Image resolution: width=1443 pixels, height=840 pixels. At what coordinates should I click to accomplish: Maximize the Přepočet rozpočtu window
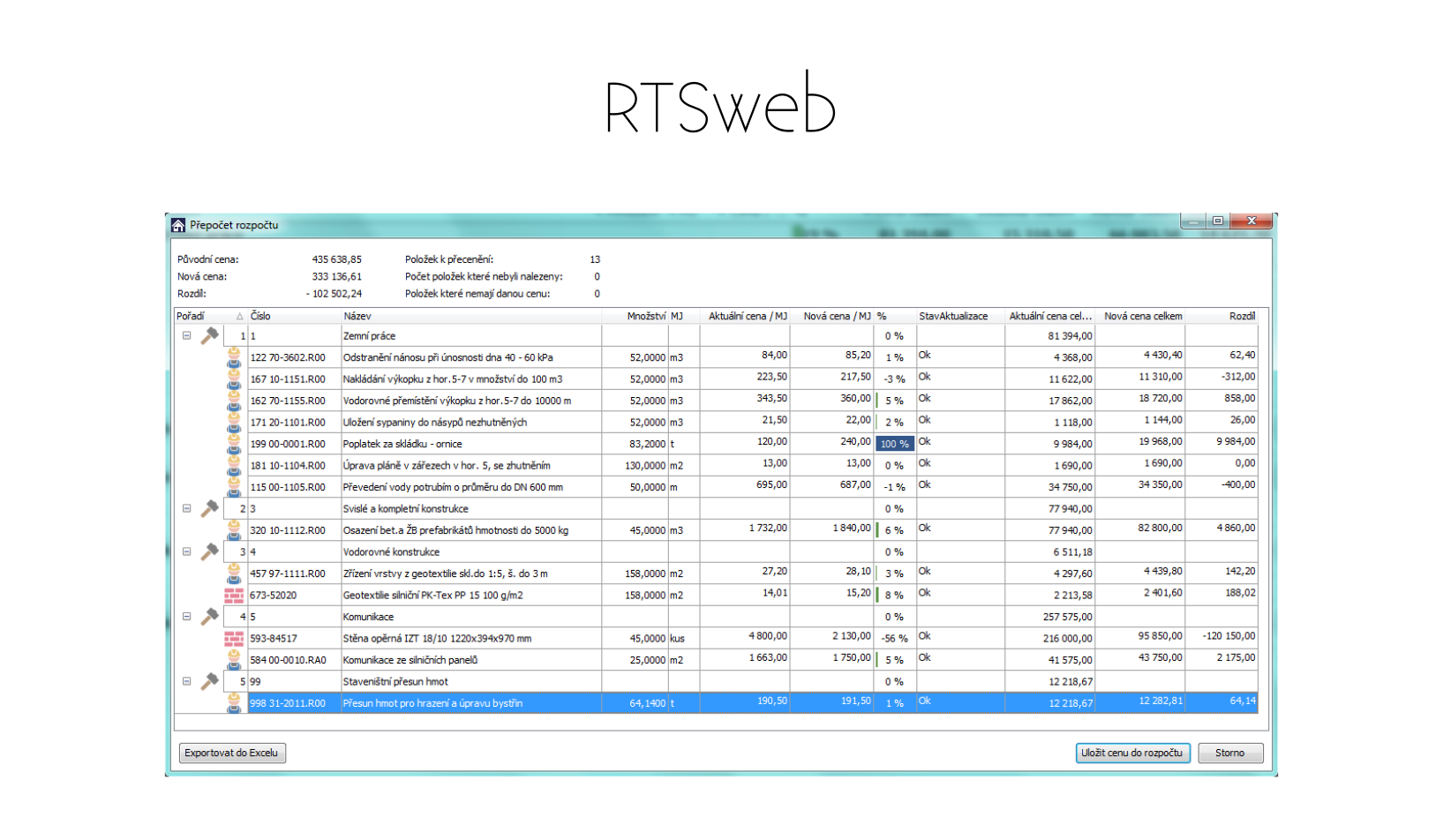click(x=1218, y=221)
